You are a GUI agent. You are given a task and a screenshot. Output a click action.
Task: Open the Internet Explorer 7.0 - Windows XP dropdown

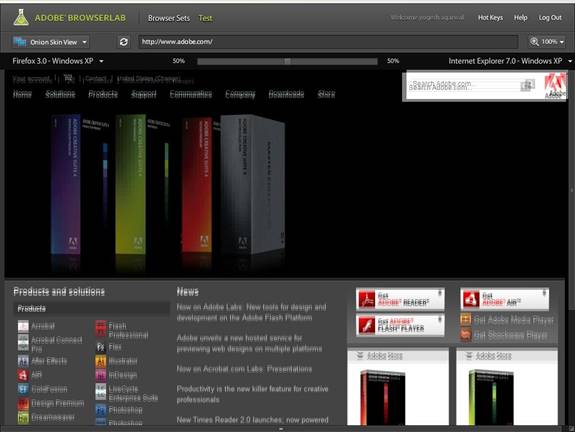pos(510,61)
